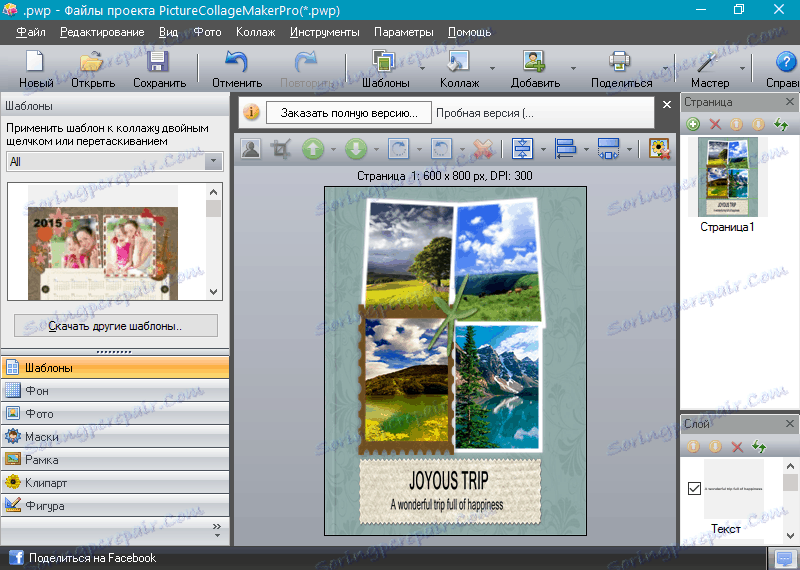Click swap arrows icon in Слой panel

759,447
